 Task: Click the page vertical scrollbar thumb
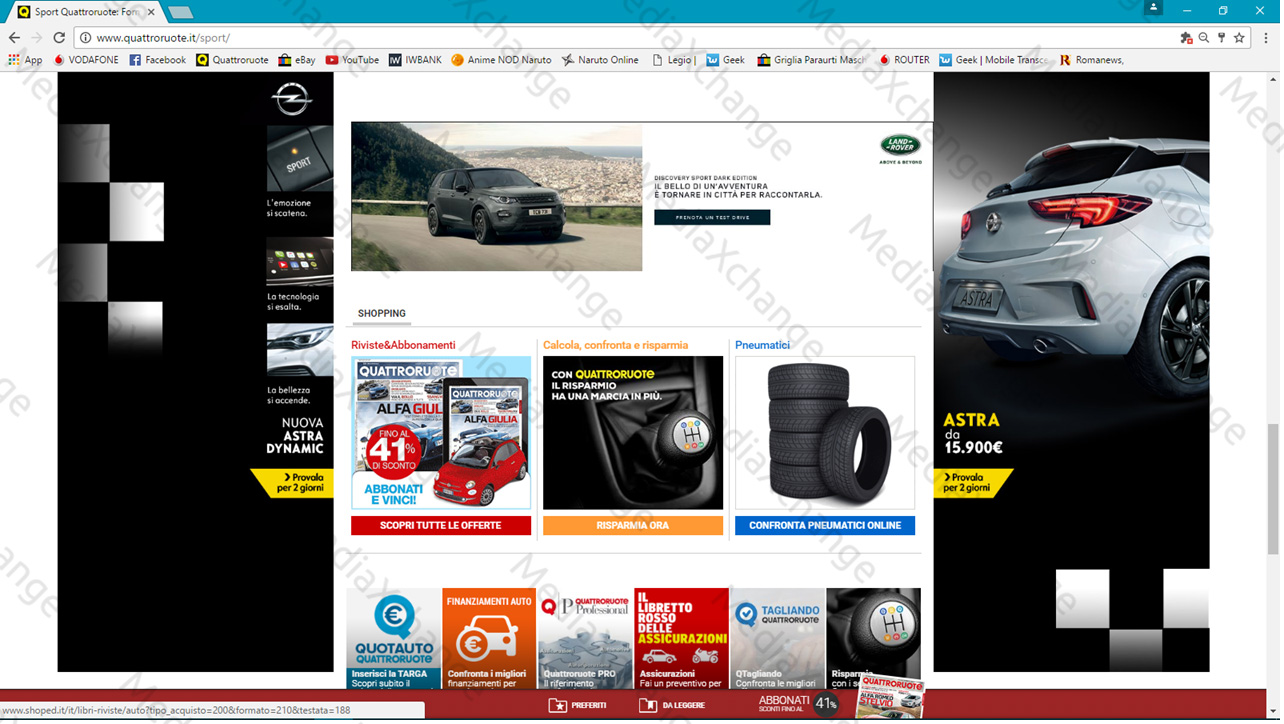1273,488
